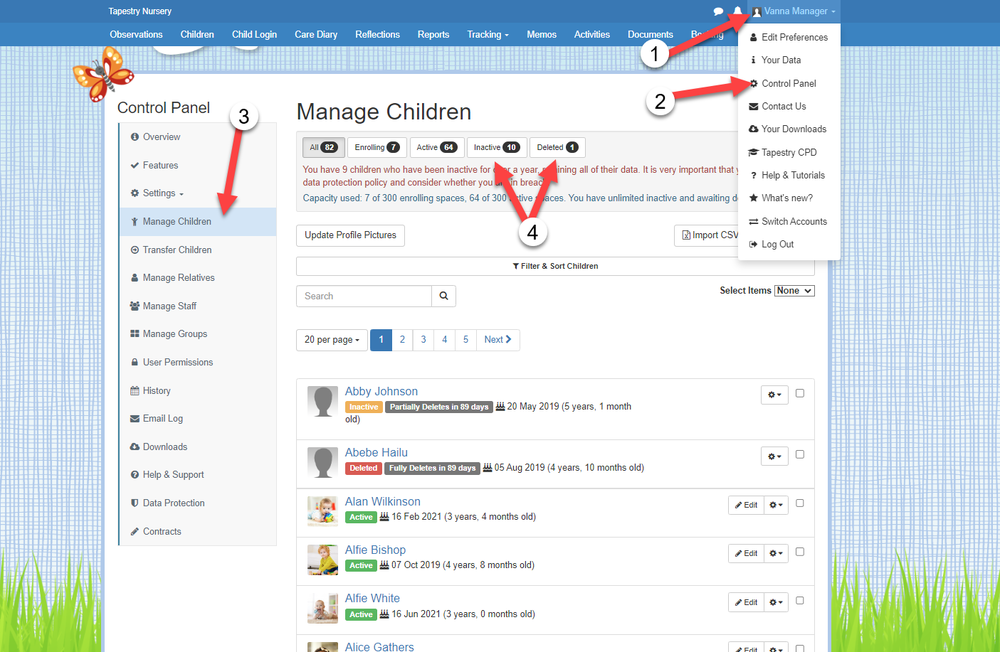Screen dimensions: 1000x652
Task: Switch to the Deleted children tab
Action: tap(557, 147)
